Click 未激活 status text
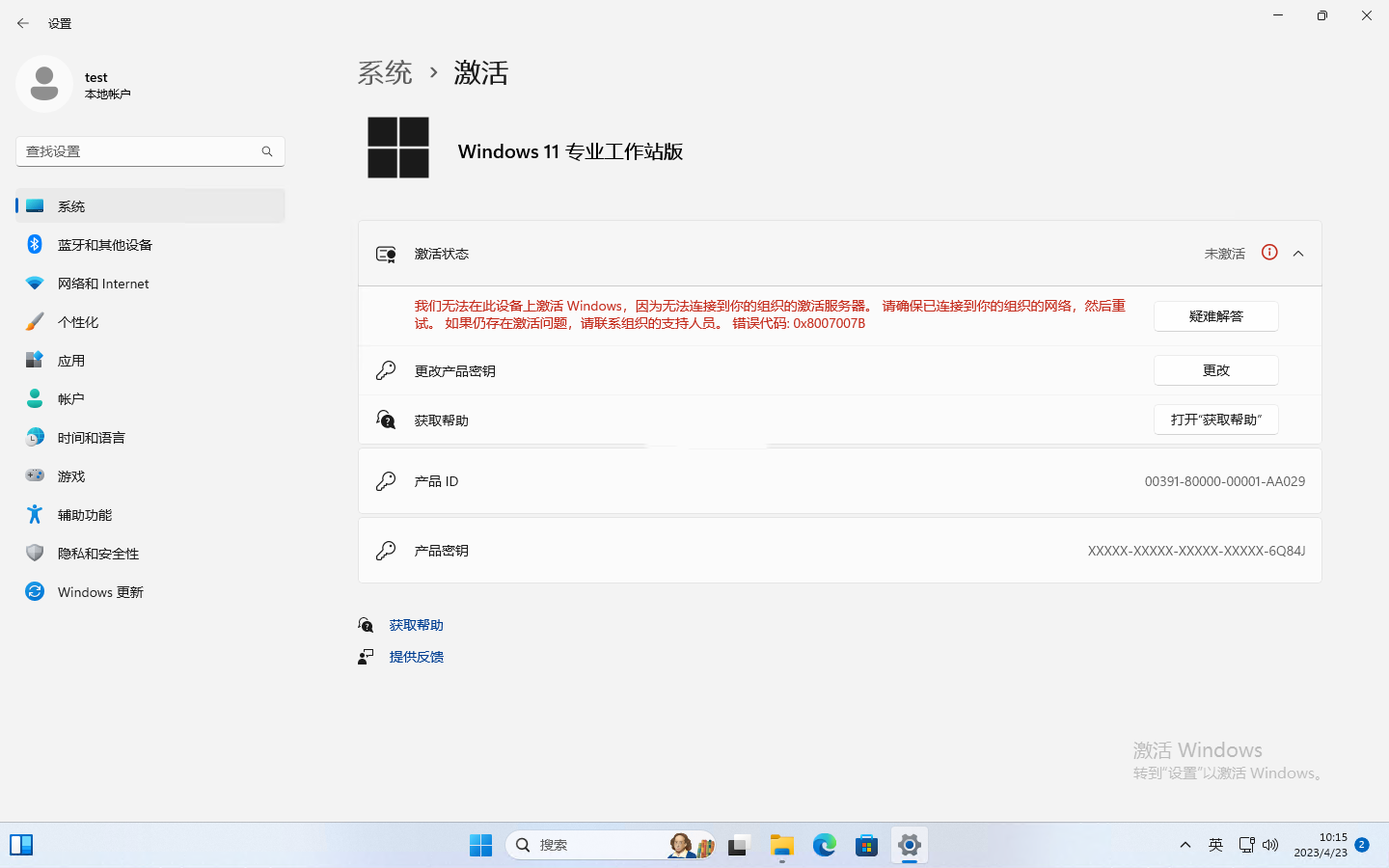Viewport: 1389px width, 868px height. [1225, 254]
